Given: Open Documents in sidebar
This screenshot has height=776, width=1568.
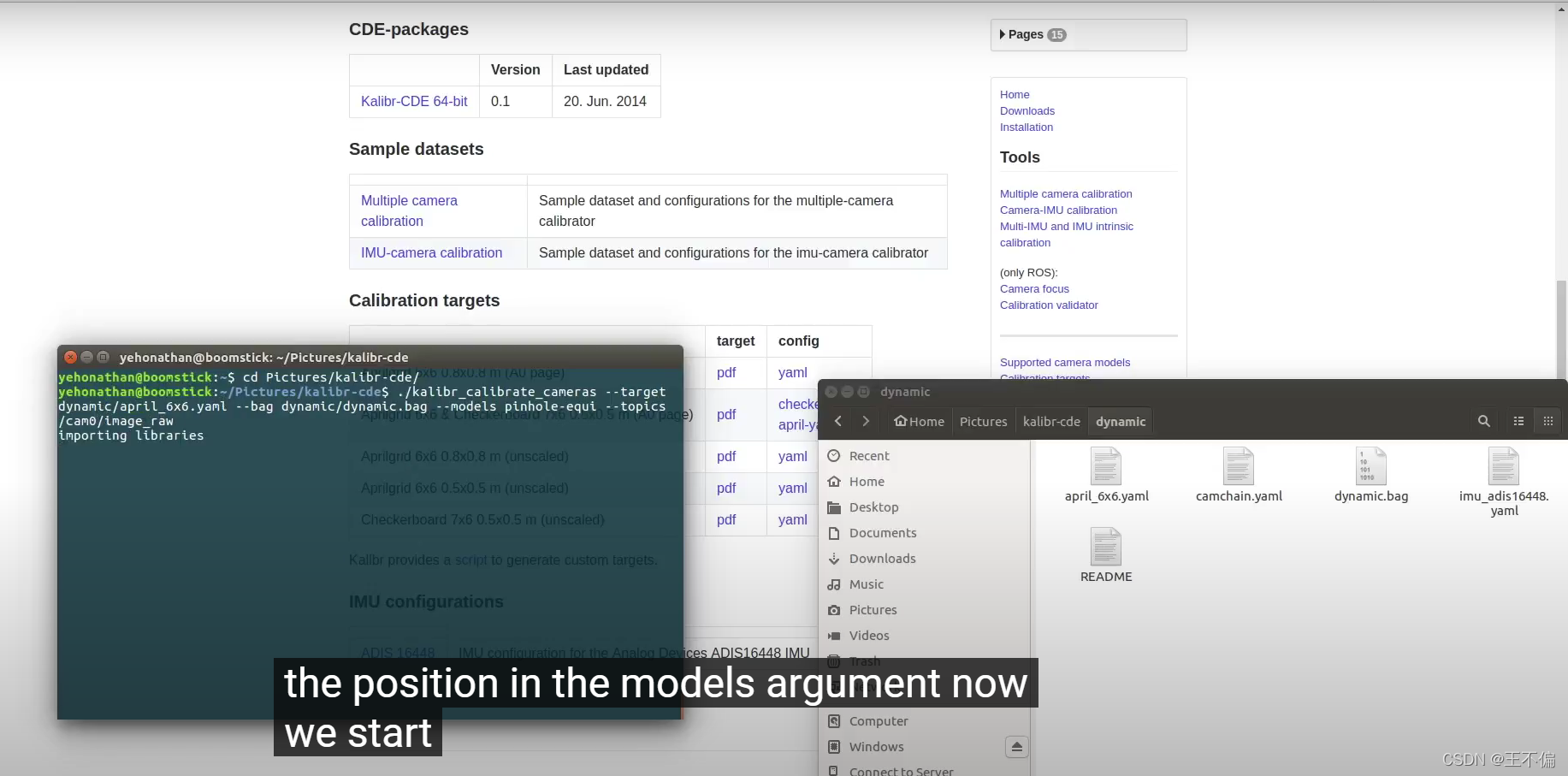Looking at the screenshot, I should (x=883, y=533).
